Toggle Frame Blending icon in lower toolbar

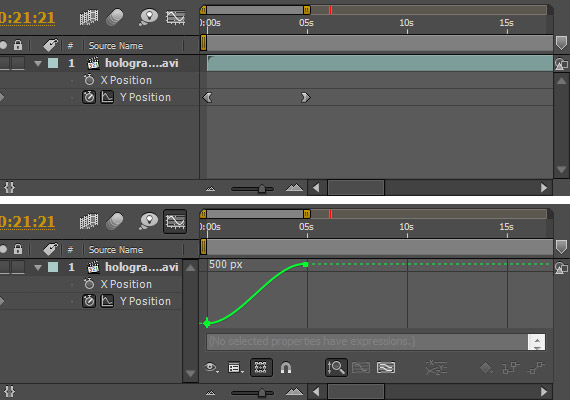tap(89, 221)
